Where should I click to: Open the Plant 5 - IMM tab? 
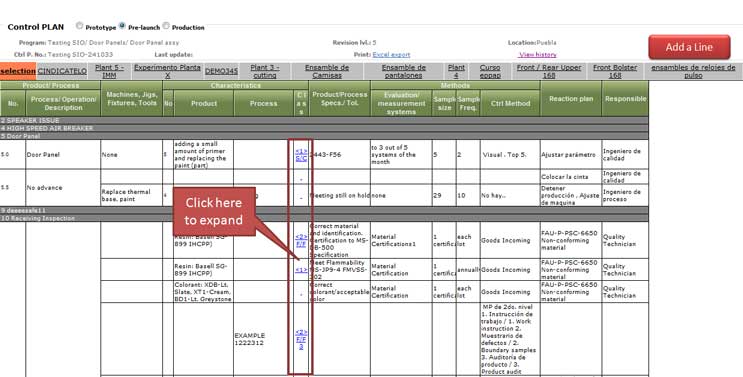[x=109, y=71]
